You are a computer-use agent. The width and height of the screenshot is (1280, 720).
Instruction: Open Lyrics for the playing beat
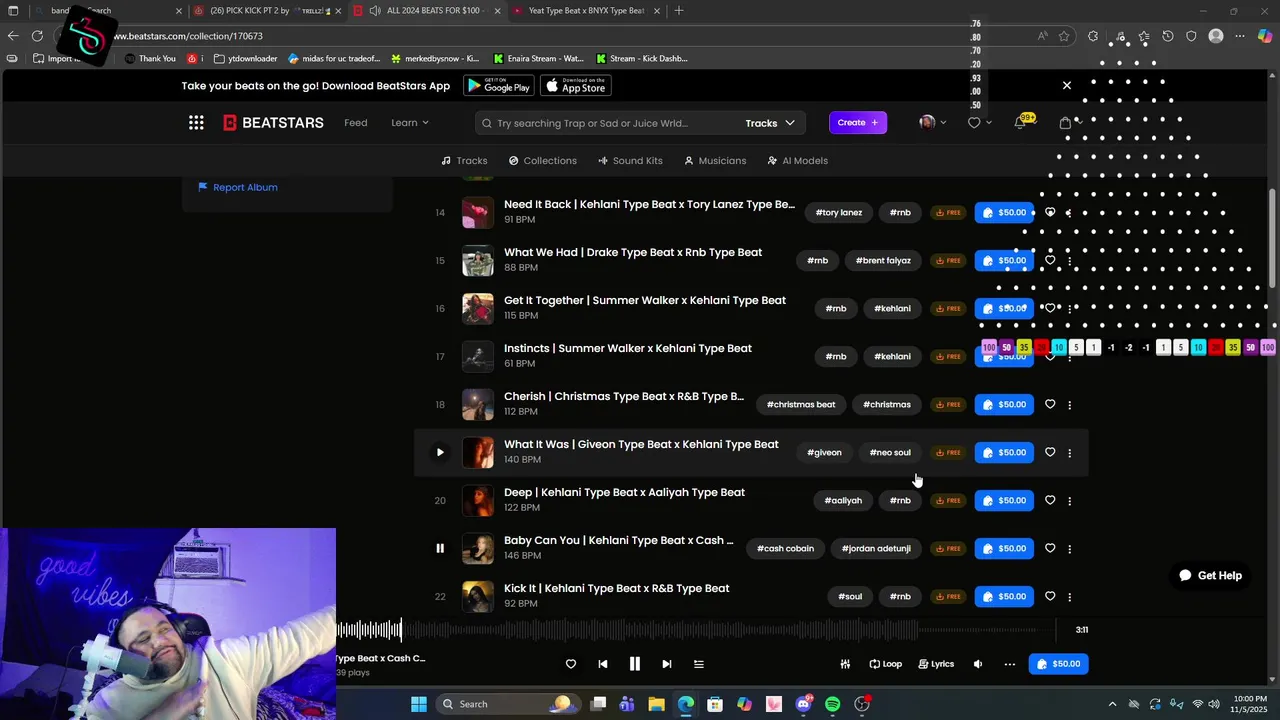(937, 664)
